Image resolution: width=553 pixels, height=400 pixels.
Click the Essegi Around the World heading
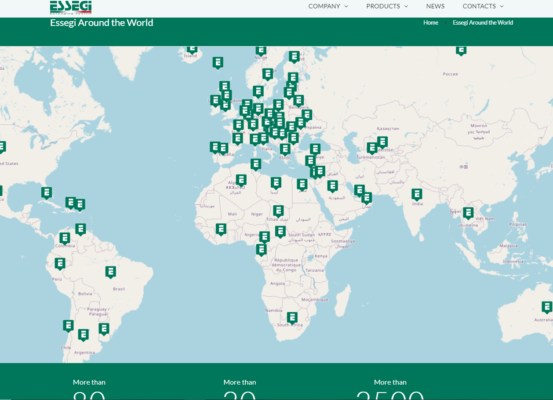[x=102, y=23]
